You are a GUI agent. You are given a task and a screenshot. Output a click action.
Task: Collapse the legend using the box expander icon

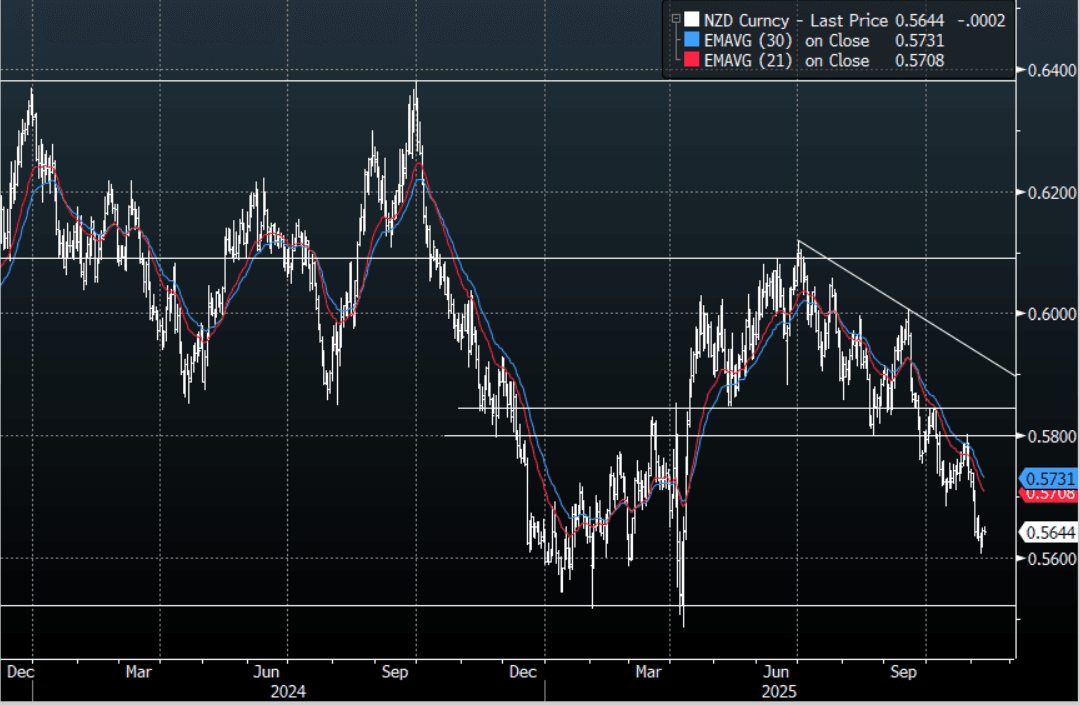[x=676, y=19]
